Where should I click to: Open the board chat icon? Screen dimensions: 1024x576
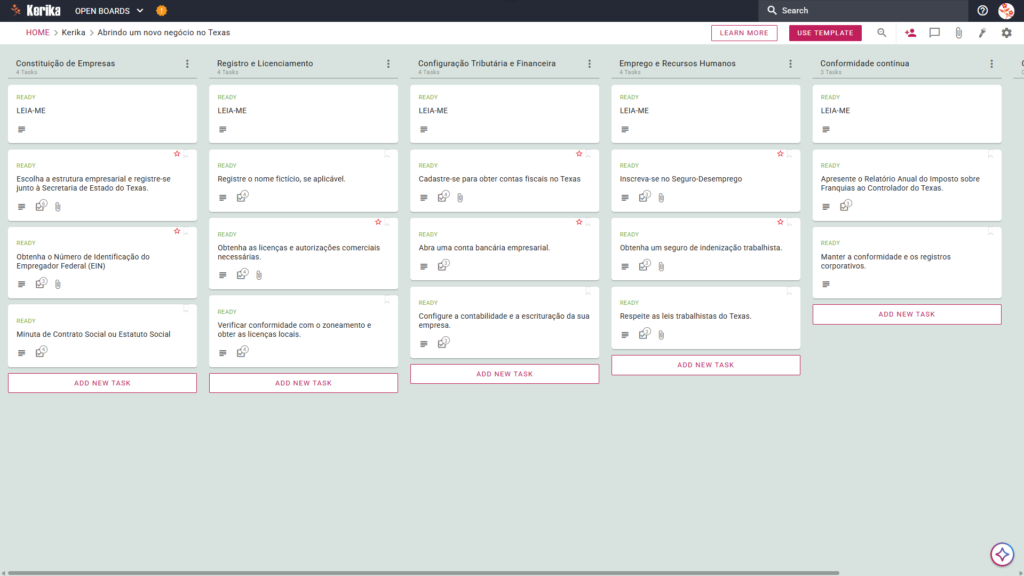tap(935, 33)
